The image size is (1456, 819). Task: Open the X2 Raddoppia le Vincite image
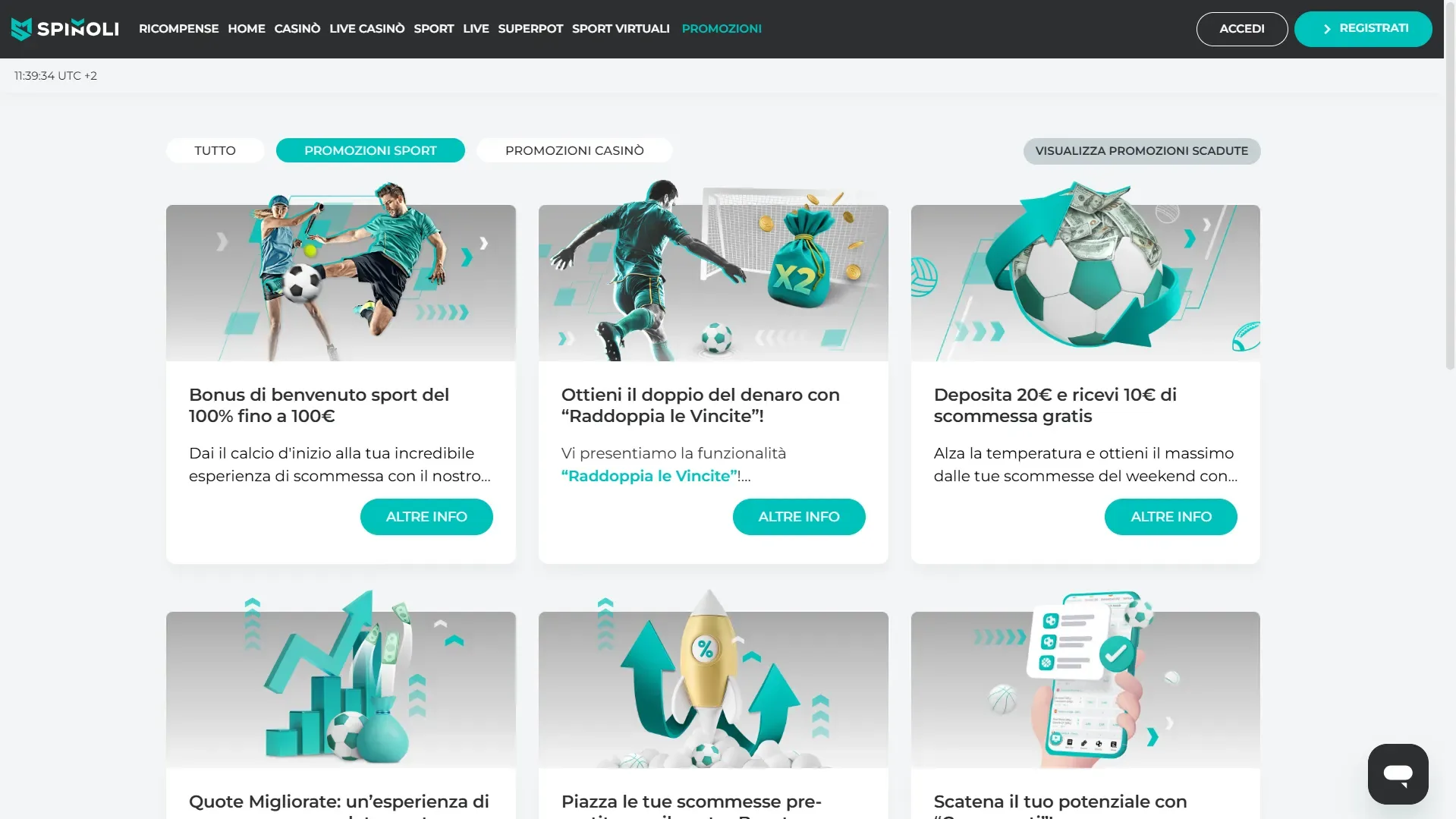pyautogui.click(x=713, y=271)
